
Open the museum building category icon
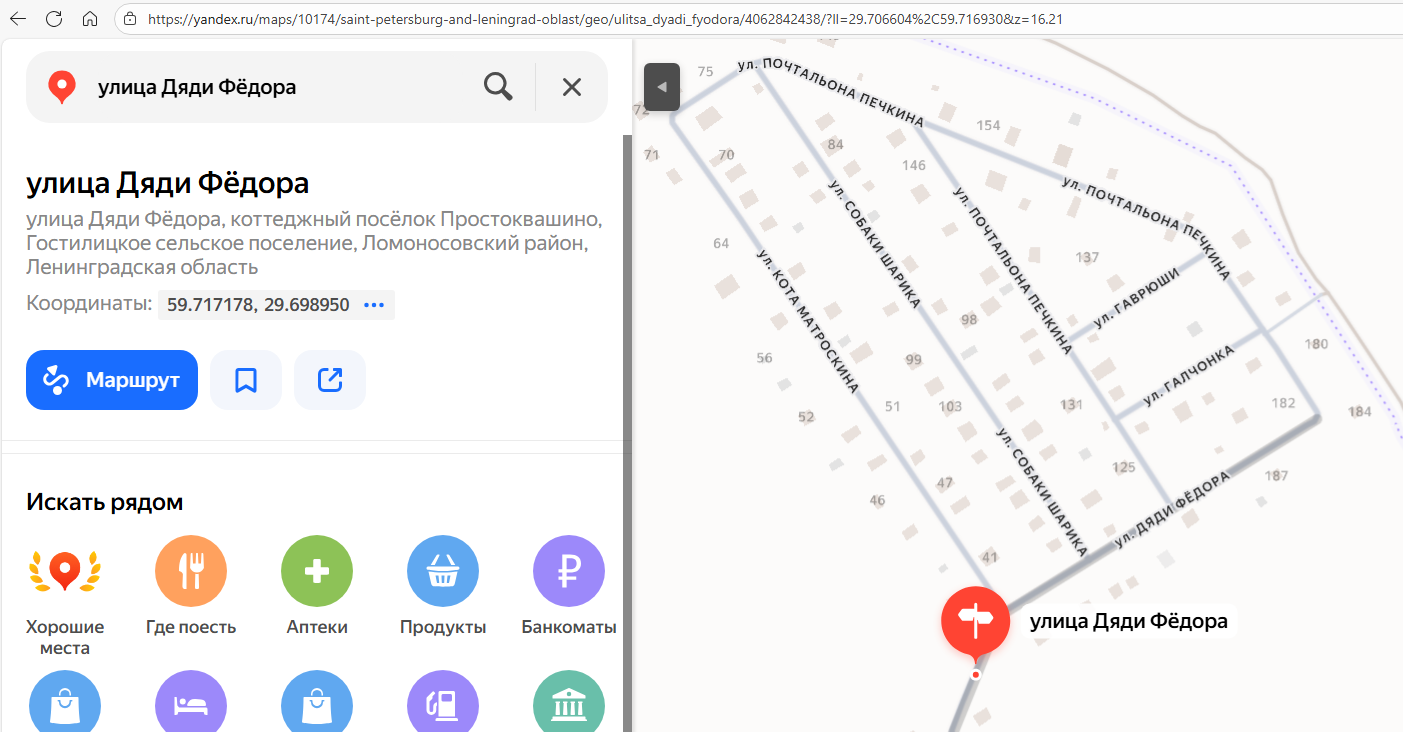point(568,705)
